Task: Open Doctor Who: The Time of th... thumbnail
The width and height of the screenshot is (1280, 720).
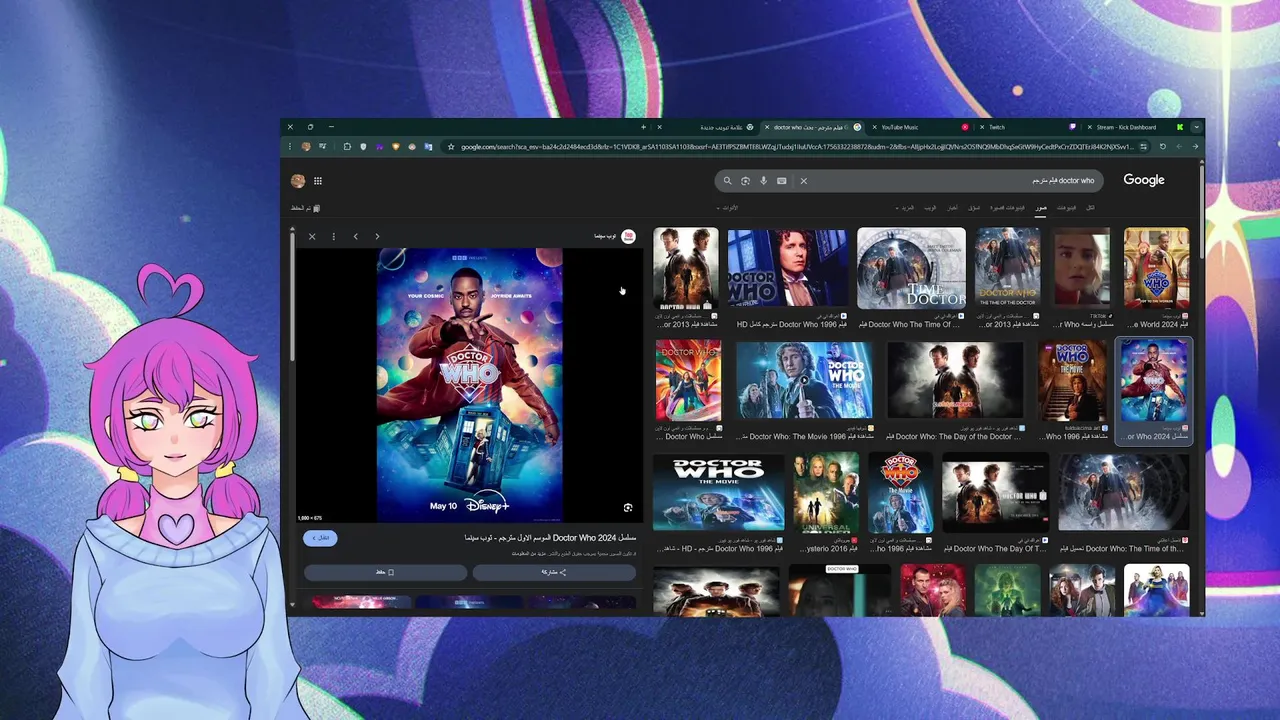Action: pyautogui.click(x=1124, y=492)
